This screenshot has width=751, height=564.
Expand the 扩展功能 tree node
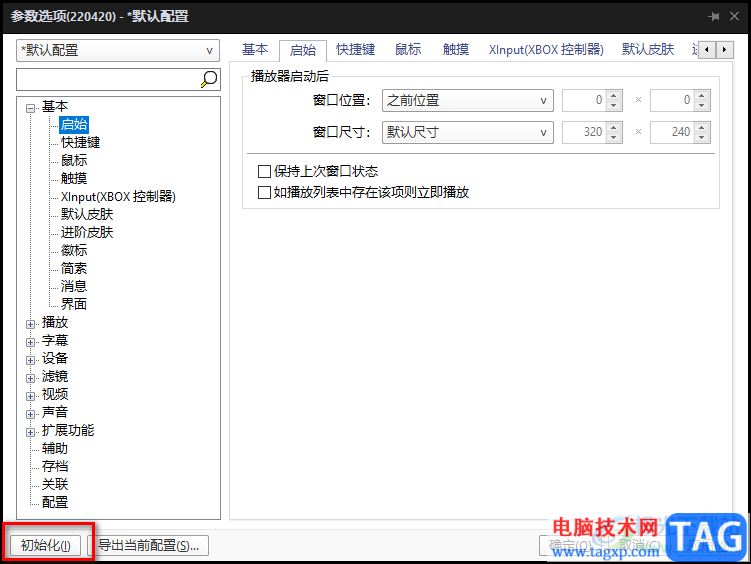point(31,432)
